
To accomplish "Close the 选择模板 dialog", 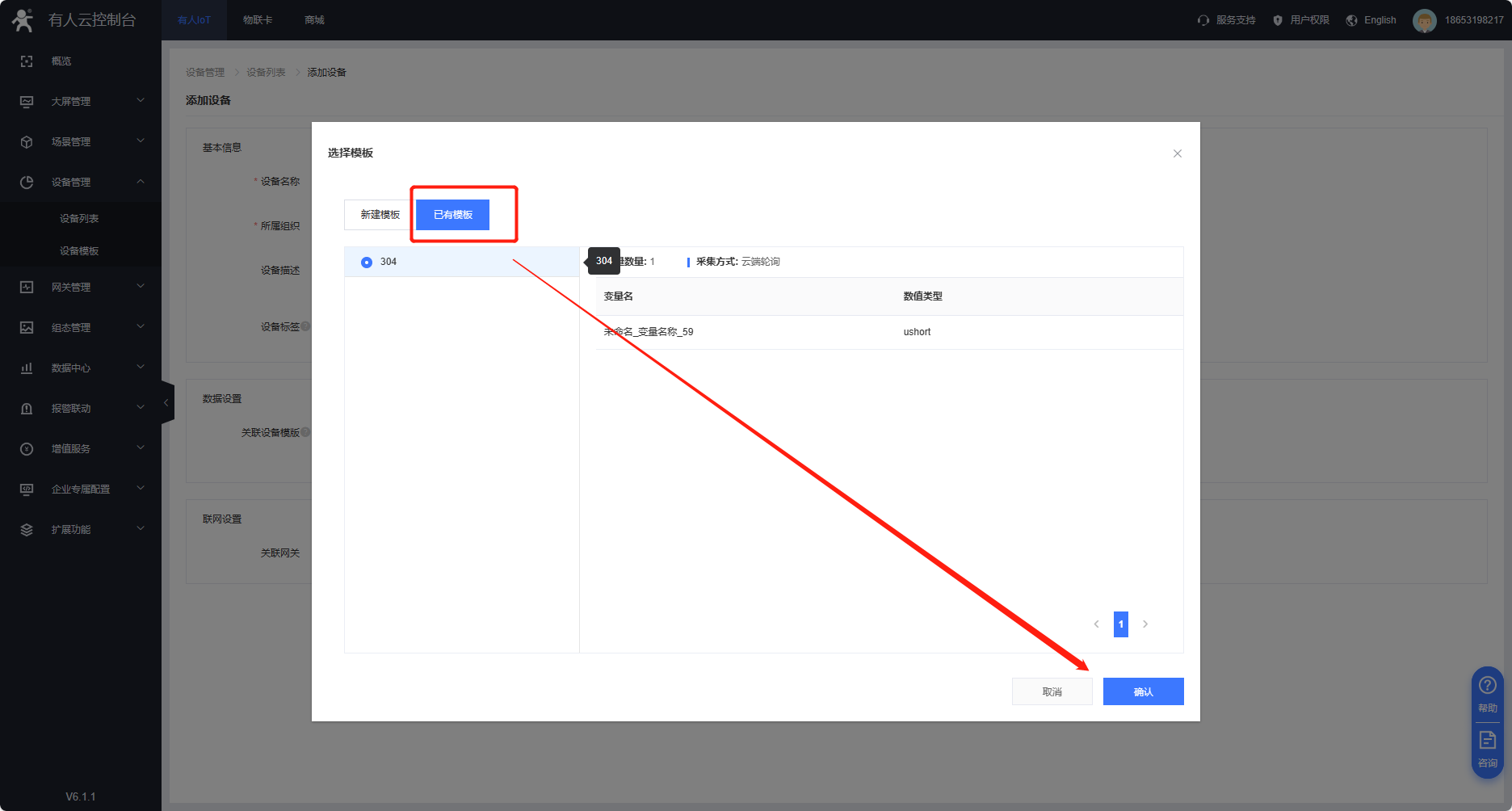I will 1178,153.
